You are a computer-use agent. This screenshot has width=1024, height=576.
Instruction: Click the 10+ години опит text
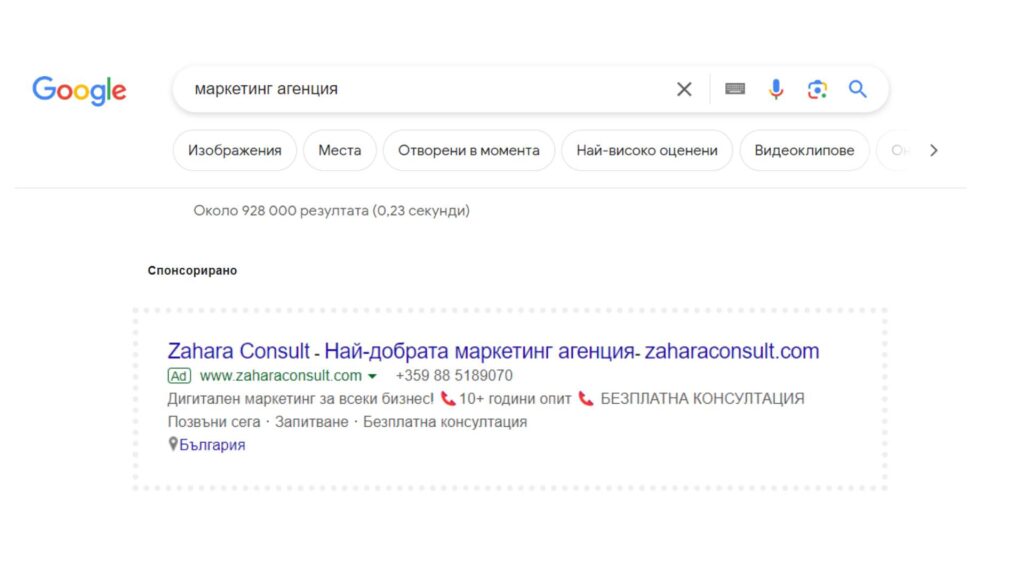point(515,398)
